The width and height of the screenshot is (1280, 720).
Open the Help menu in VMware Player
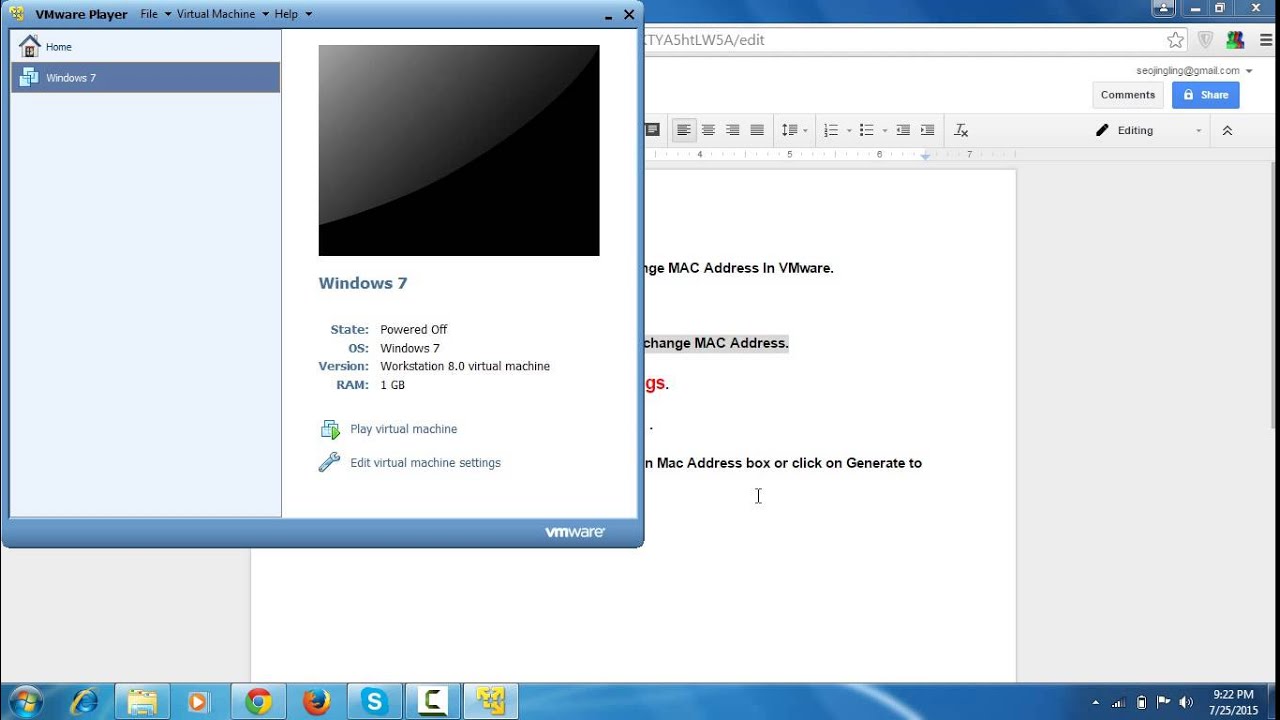click(286, 14)
